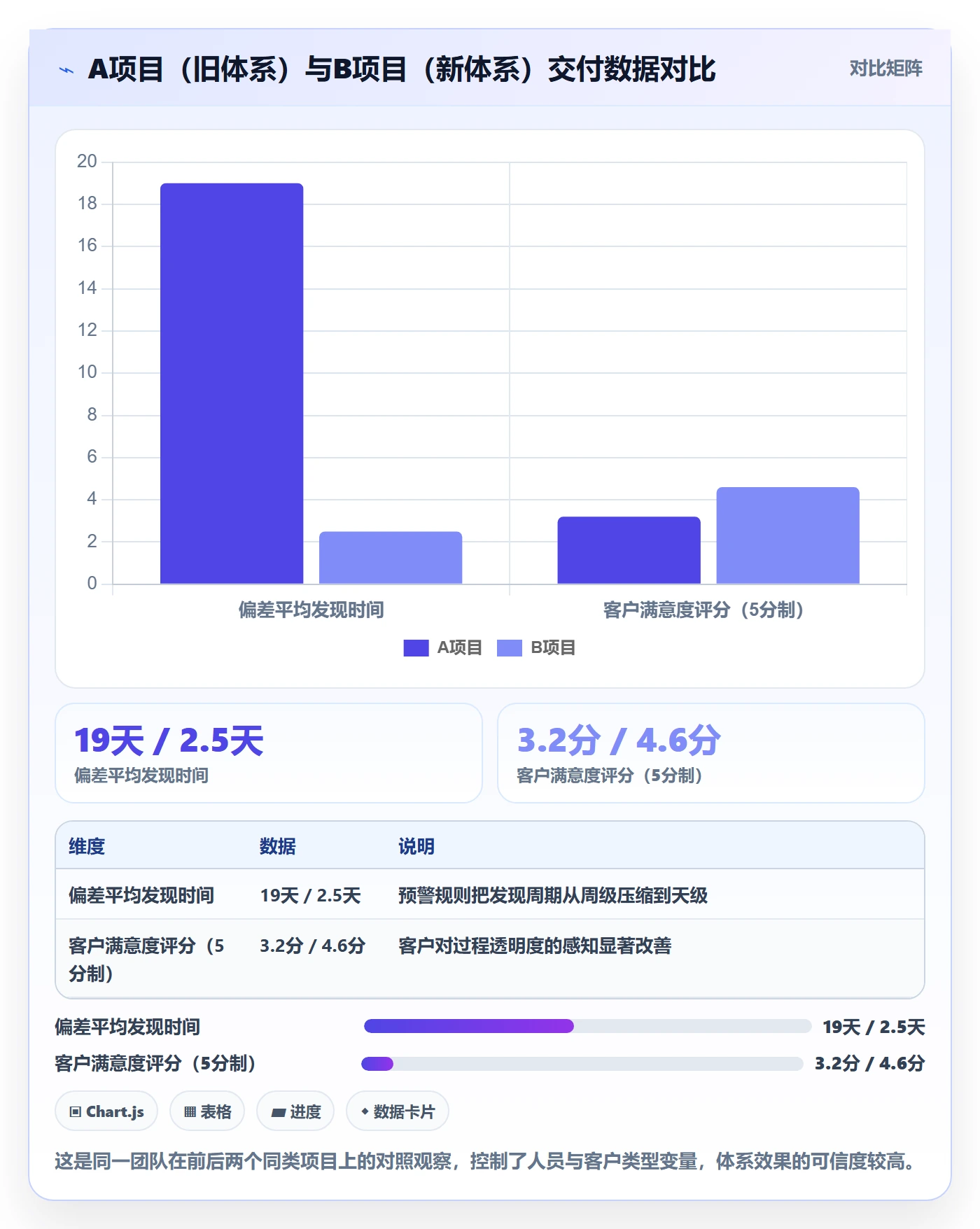The height and width of the screenshot is (1229, 980).
Task: Click the 数据卡片 diamond icon
Action: coord(365,1111)
